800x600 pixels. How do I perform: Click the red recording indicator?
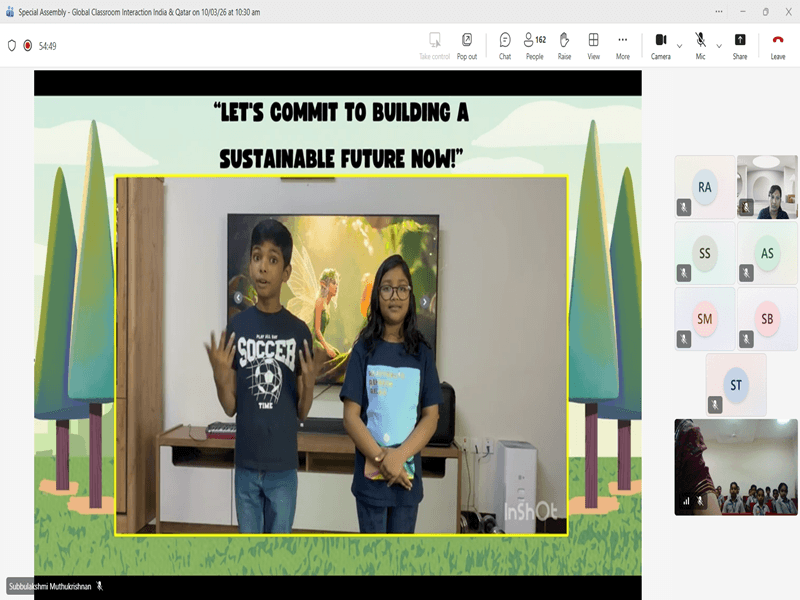[x=27, y=45]
